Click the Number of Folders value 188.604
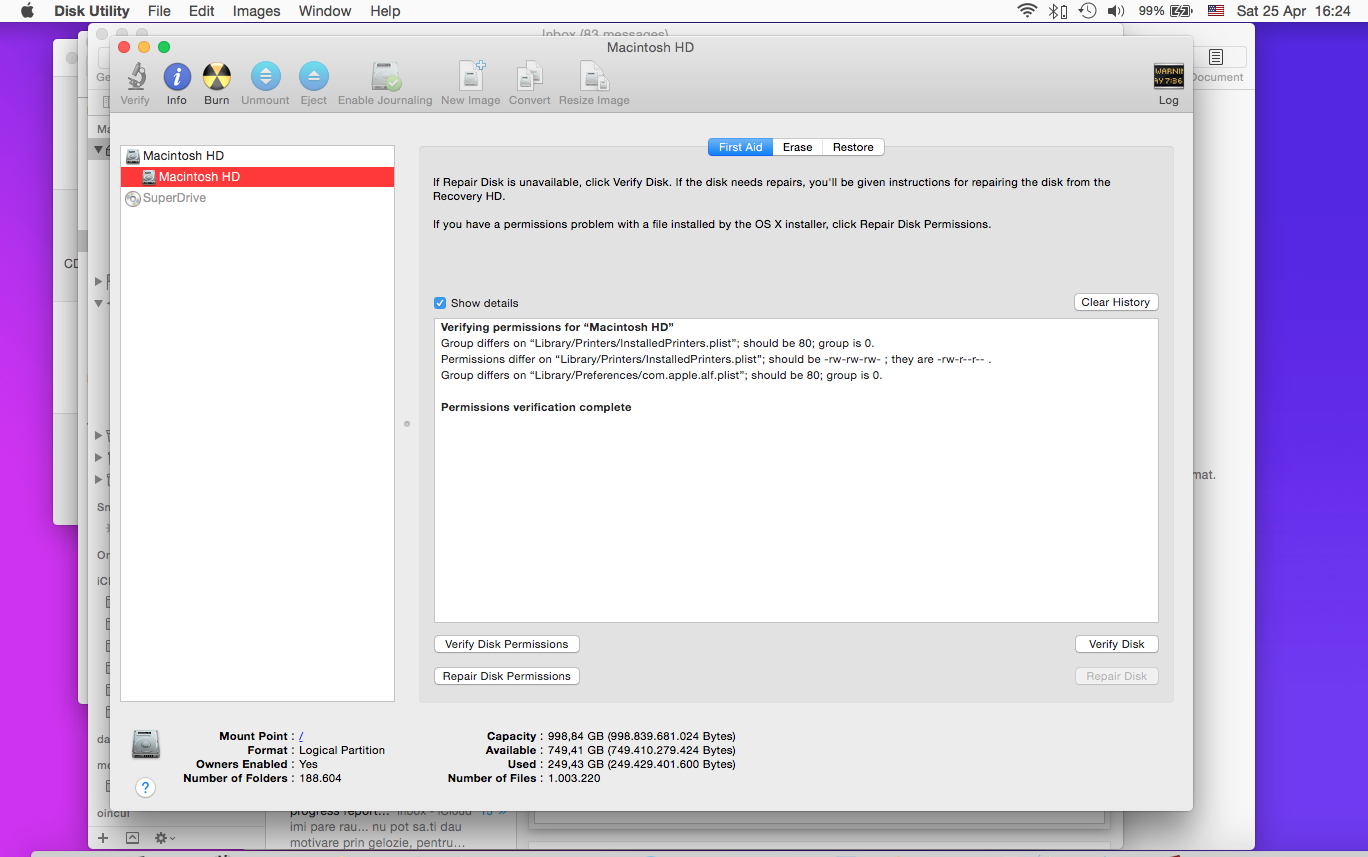The height and width of the screenshot is (857, 1368). pyautogui.click(x=320, y=778)
